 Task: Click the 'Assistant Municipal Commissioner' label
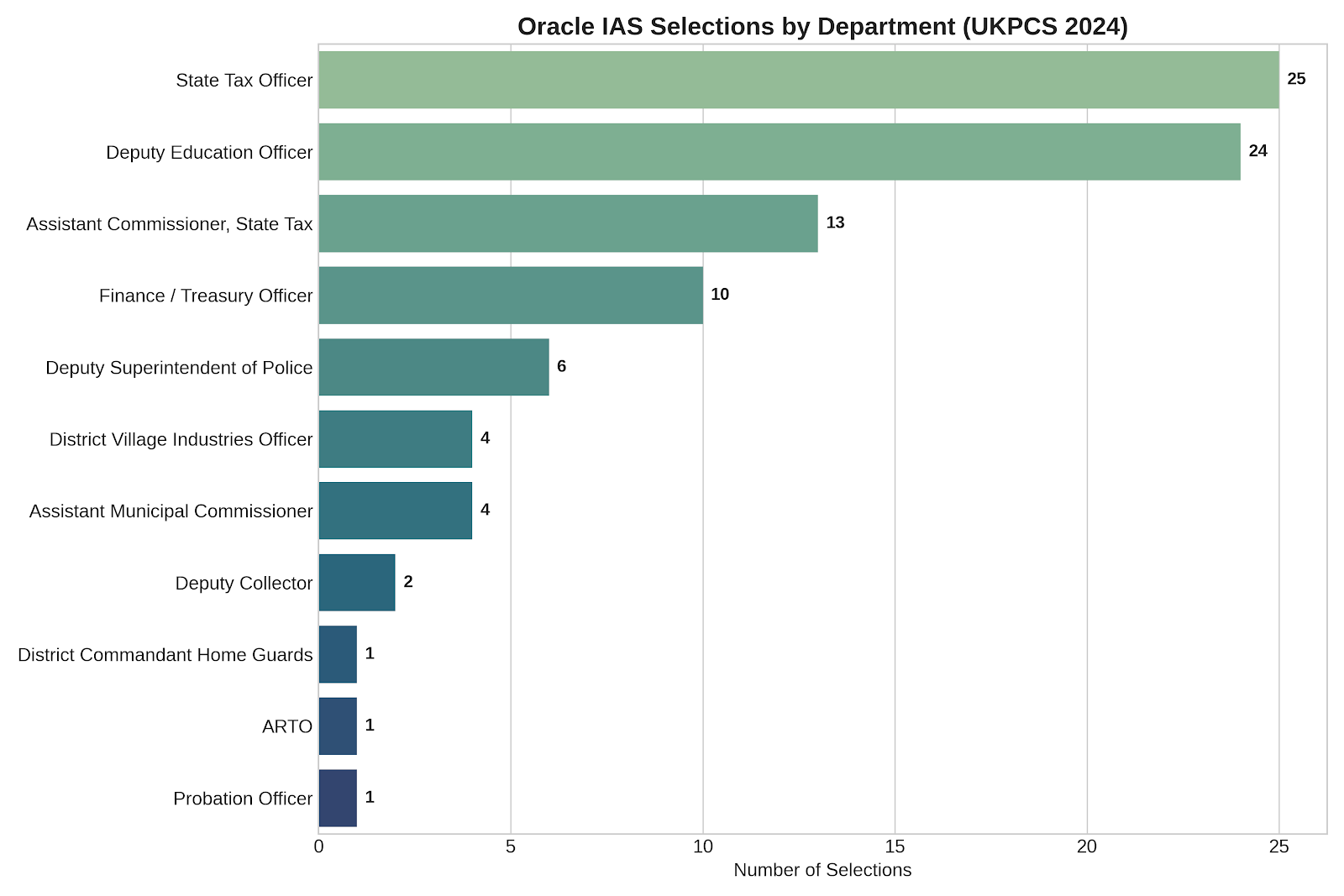pyautogui.click(x=171, y=511)
